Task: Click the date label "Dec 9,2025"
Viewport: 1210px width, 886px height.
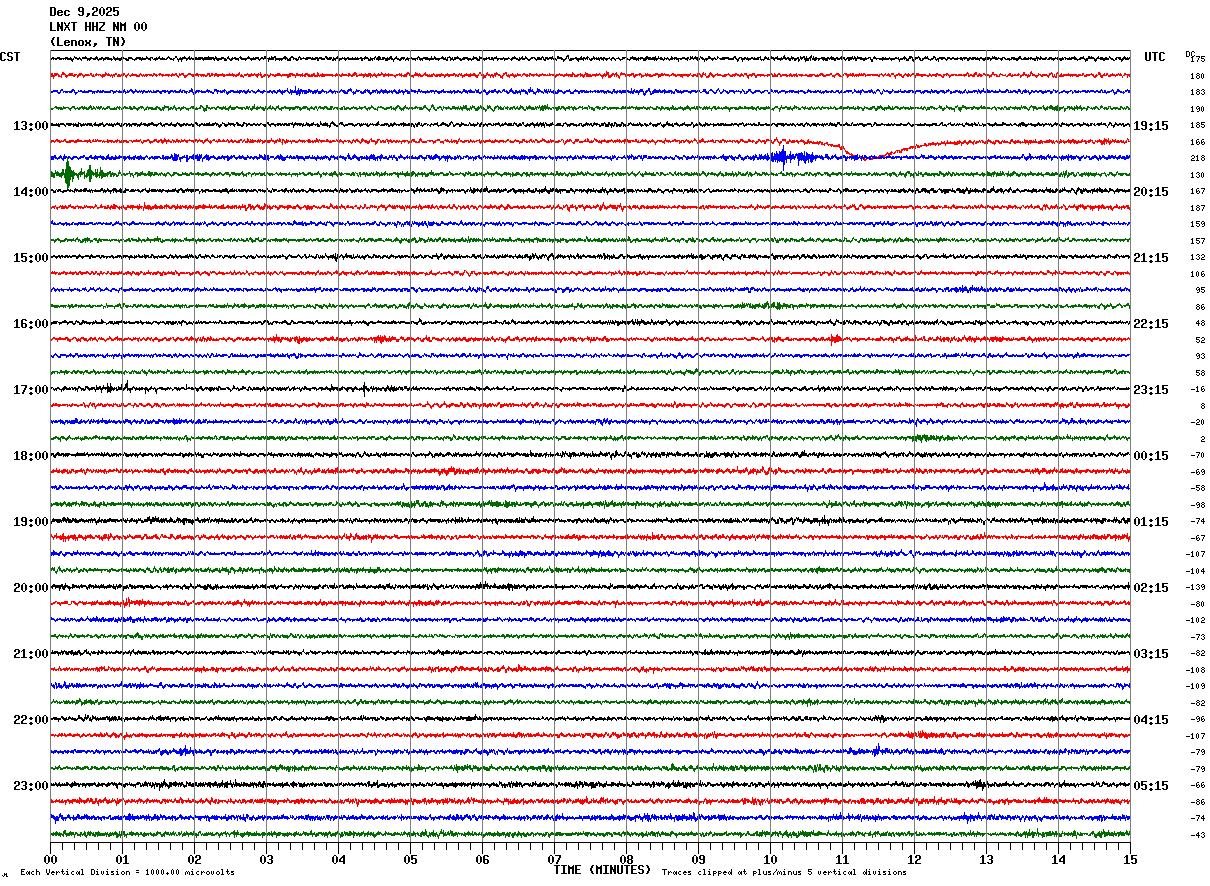Action: click(84, 12)
